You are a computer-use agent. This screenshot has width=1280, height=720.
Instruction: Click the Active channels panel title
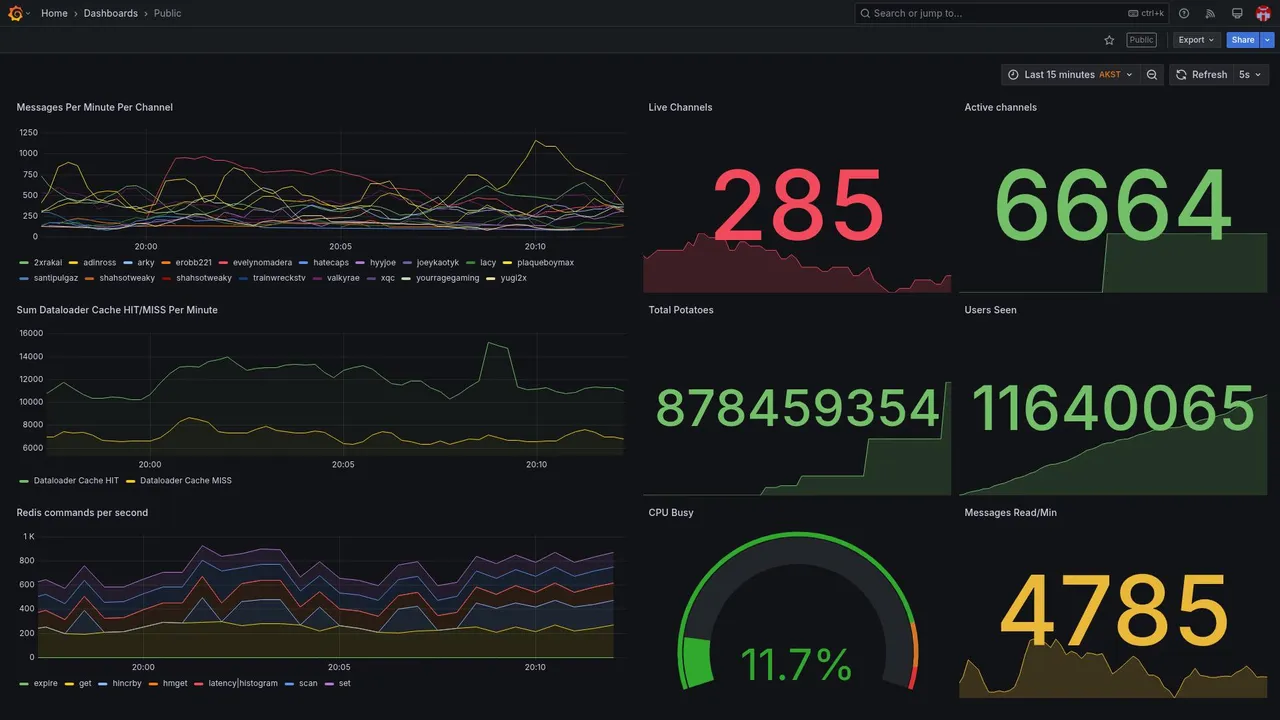click(x=1000, y=107)
